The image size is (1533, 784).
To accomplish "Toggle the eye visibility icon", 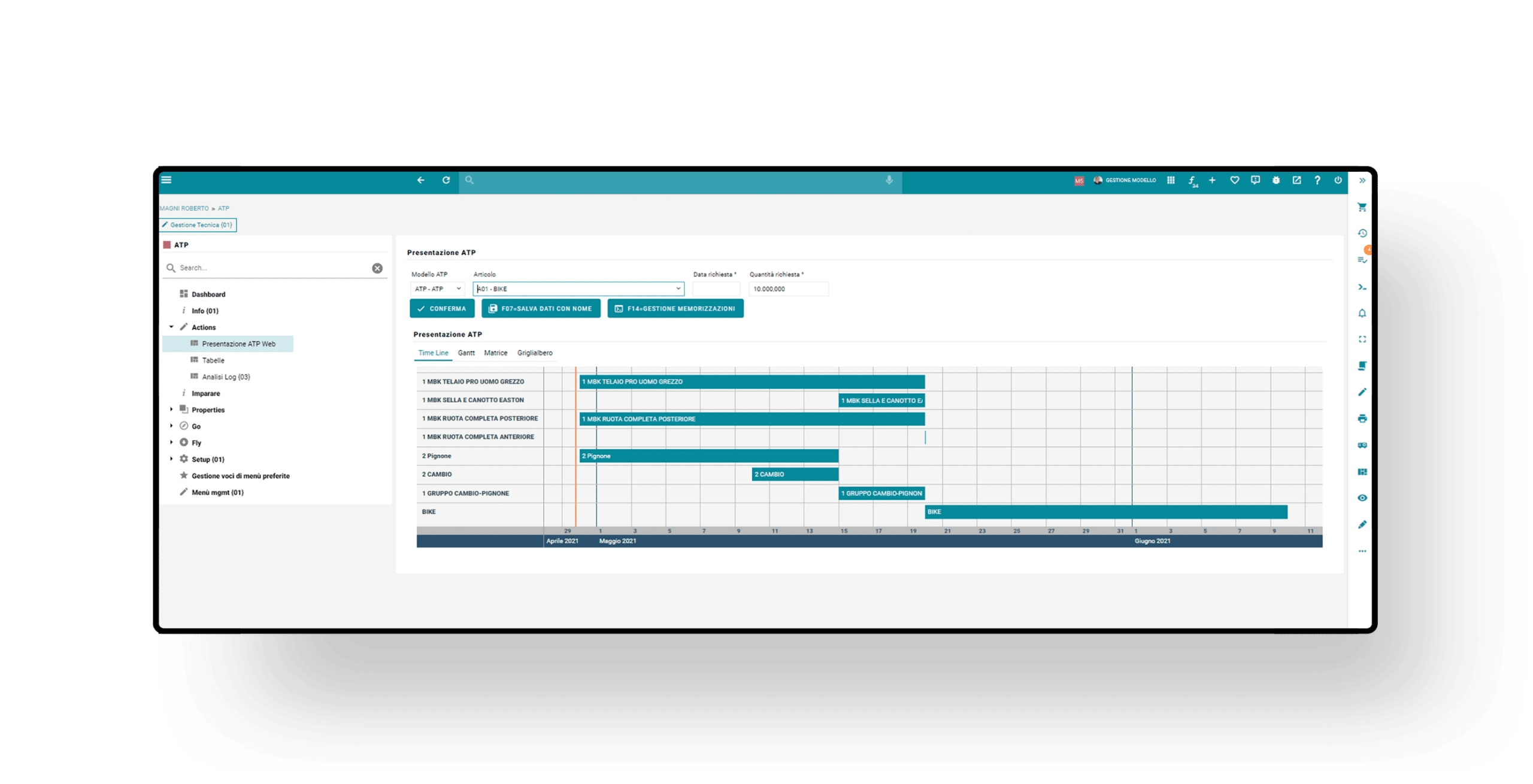I will [x=1362, y=498].
